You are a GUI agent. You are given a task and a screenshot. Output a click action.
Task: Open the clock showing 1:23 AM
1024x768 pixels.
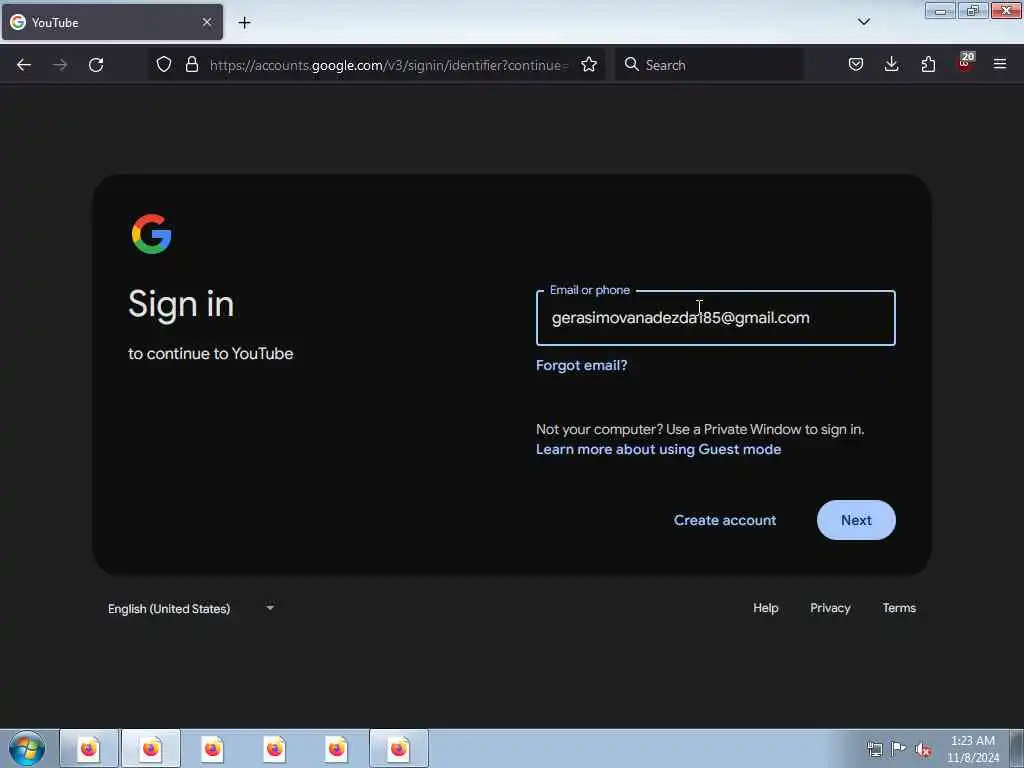(972, 749)
